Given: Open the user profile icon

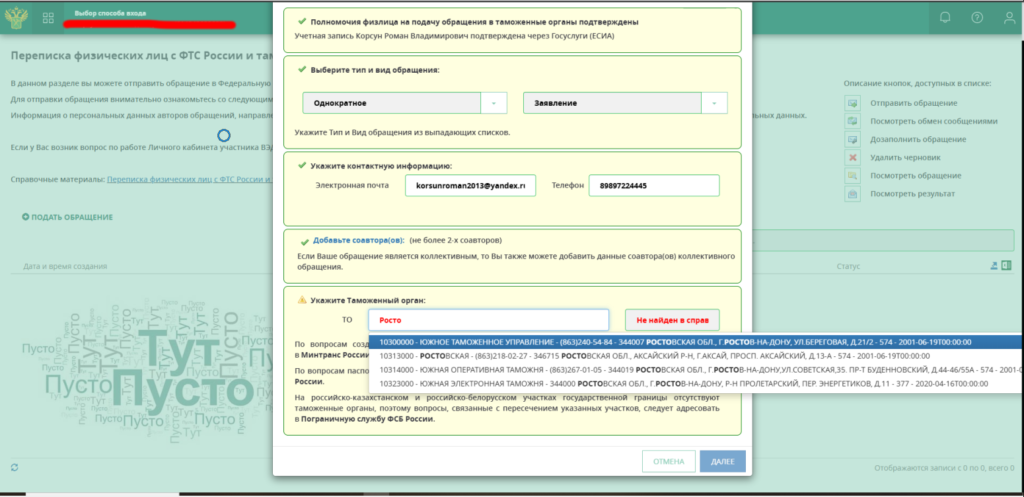Looking at the screenshot, I should (1009, 18).
